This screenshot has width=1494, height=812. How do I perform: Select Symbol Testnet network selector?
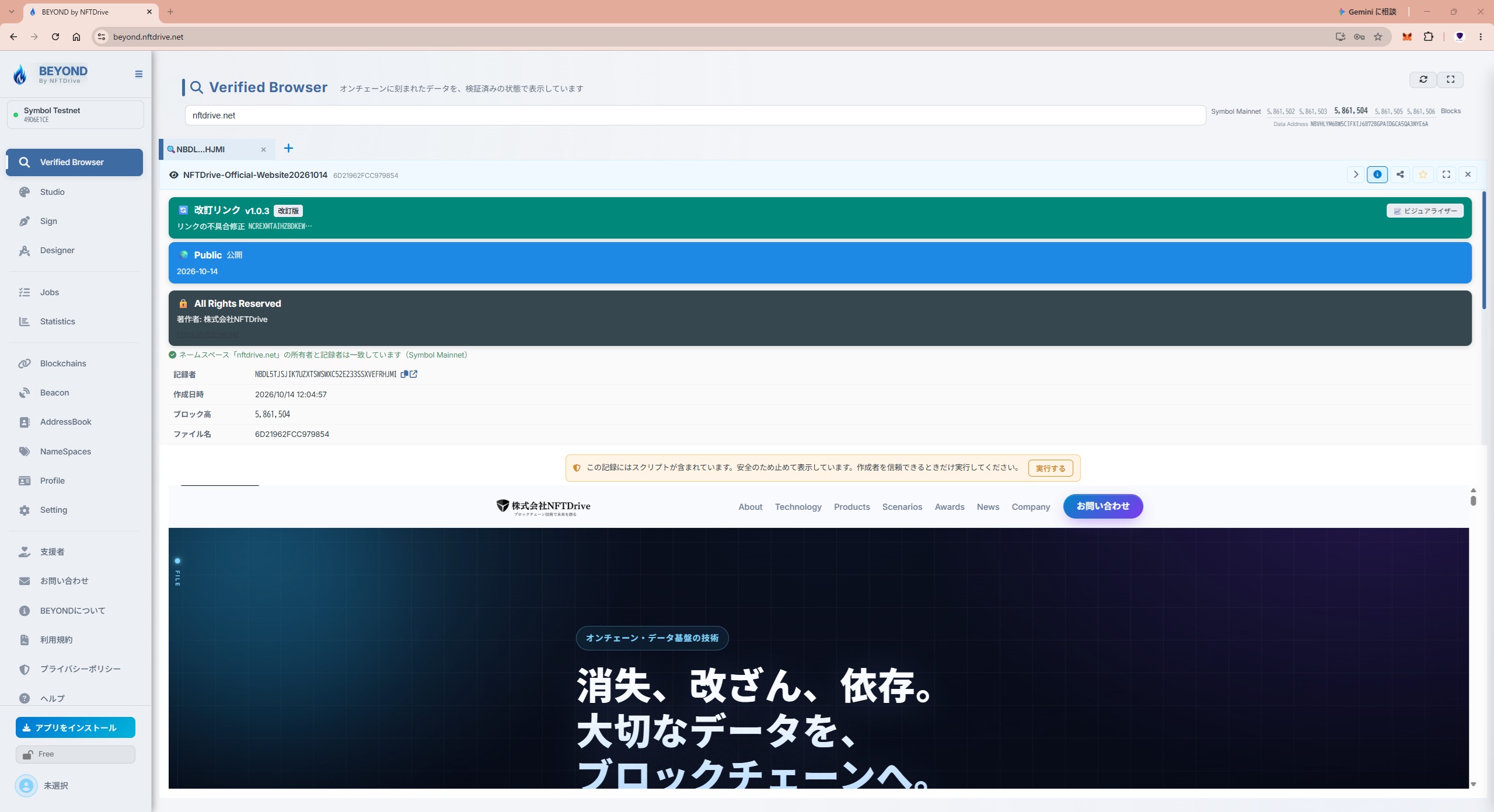75,114
